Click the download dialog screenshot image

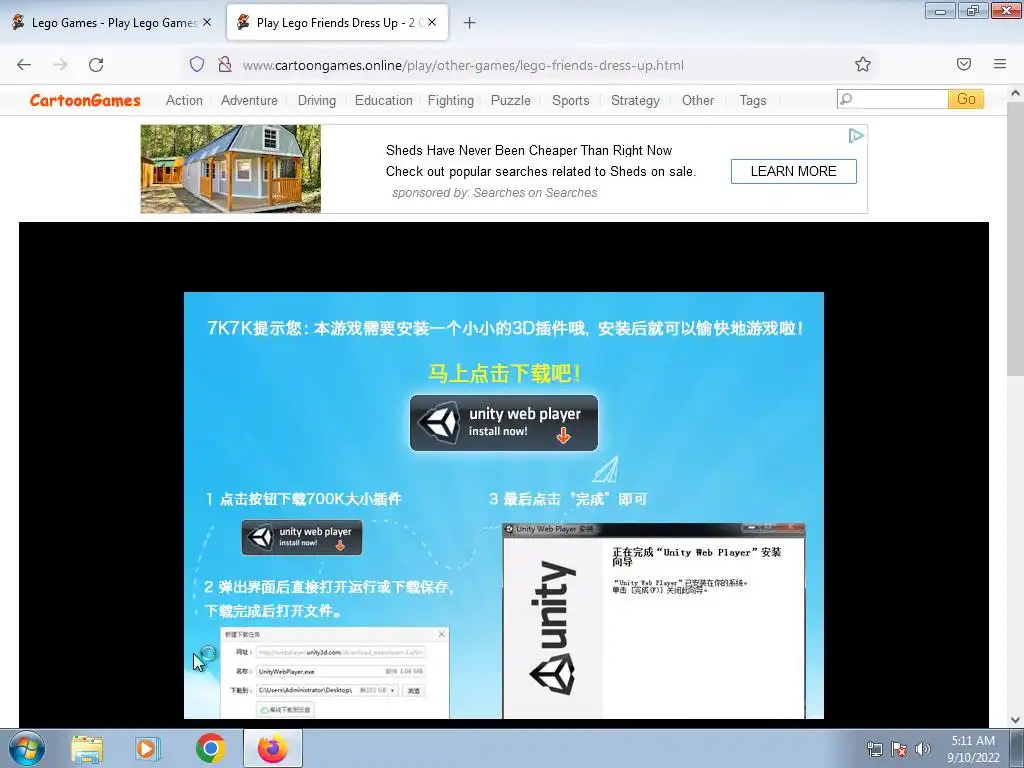click(x=334, y=673)
